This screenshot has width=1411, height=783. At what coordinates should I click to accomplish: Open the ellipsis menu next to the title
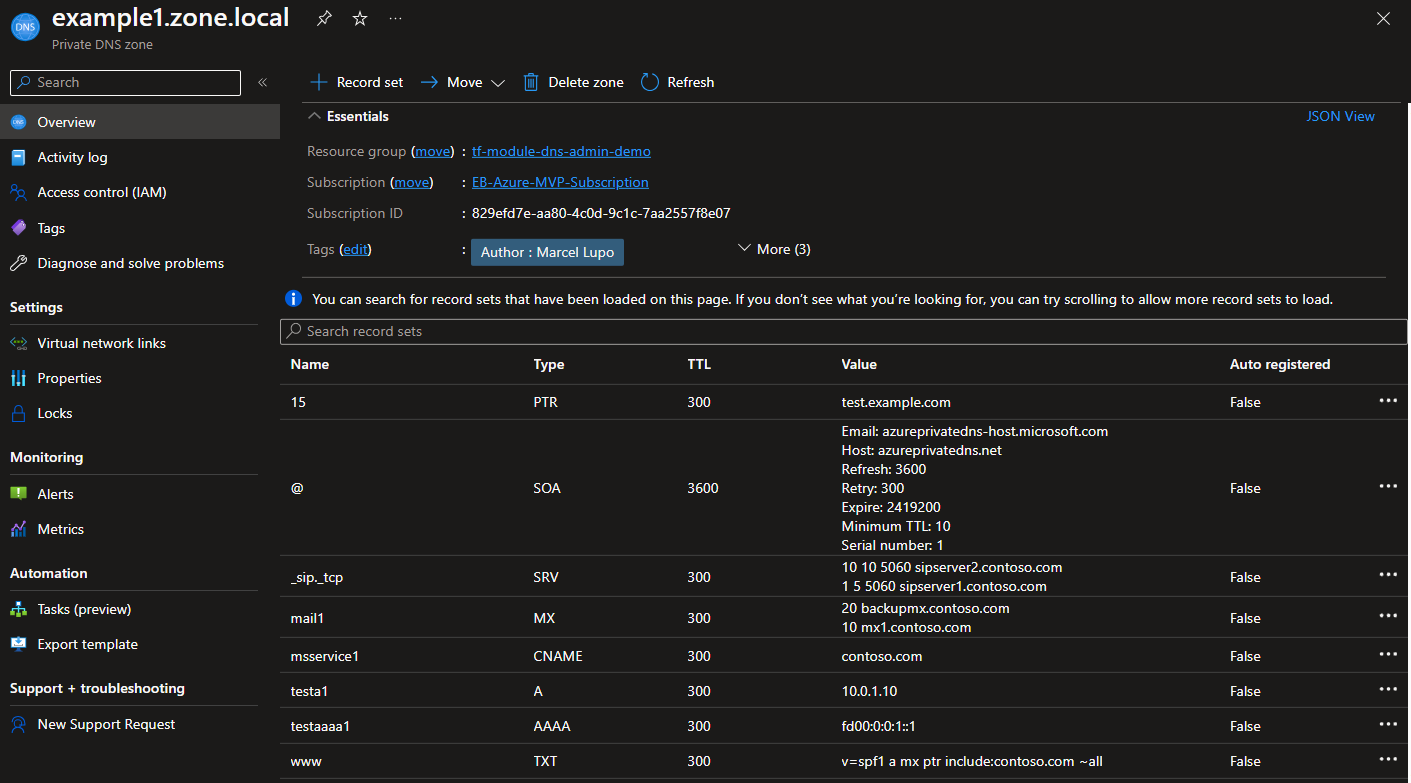click(396, 18)
